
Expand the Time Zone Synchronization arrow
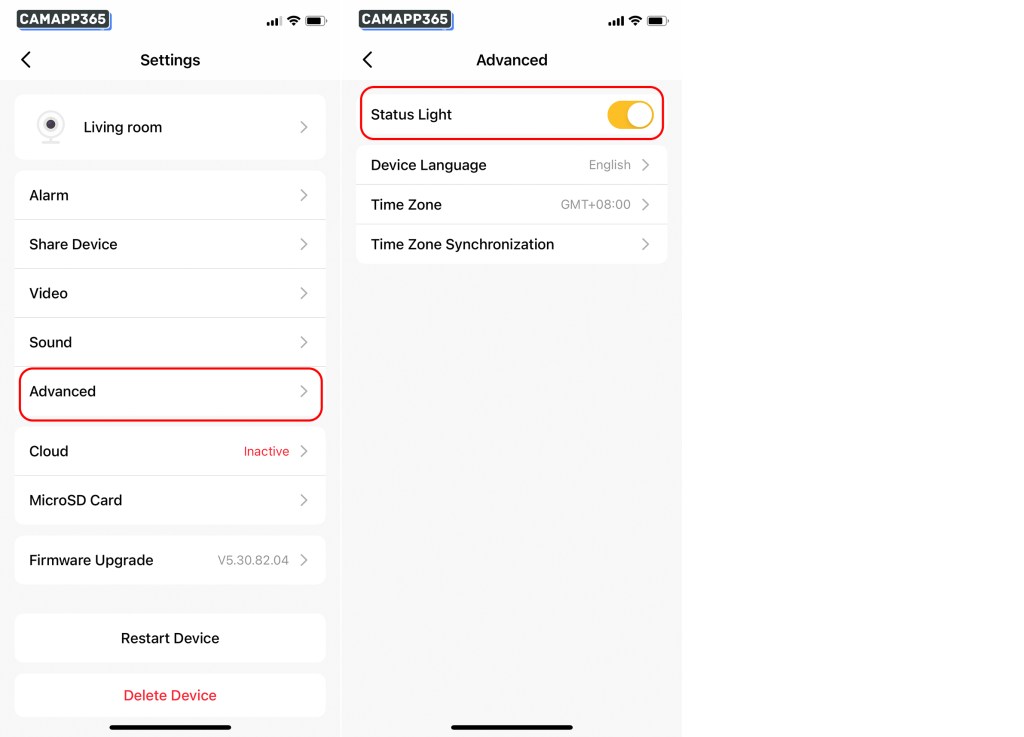645,244
